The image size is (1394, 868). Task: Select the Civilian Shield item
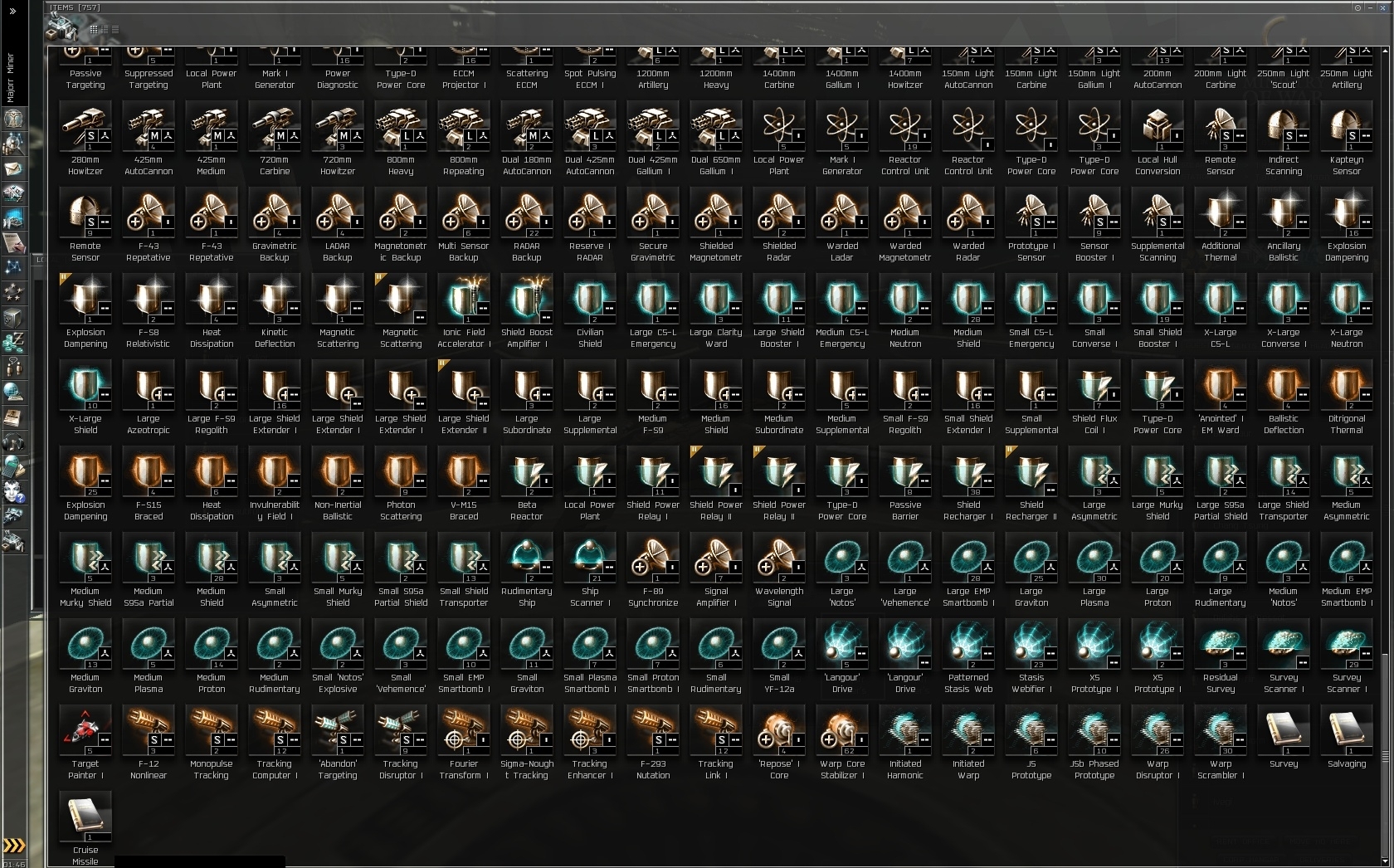590,311
